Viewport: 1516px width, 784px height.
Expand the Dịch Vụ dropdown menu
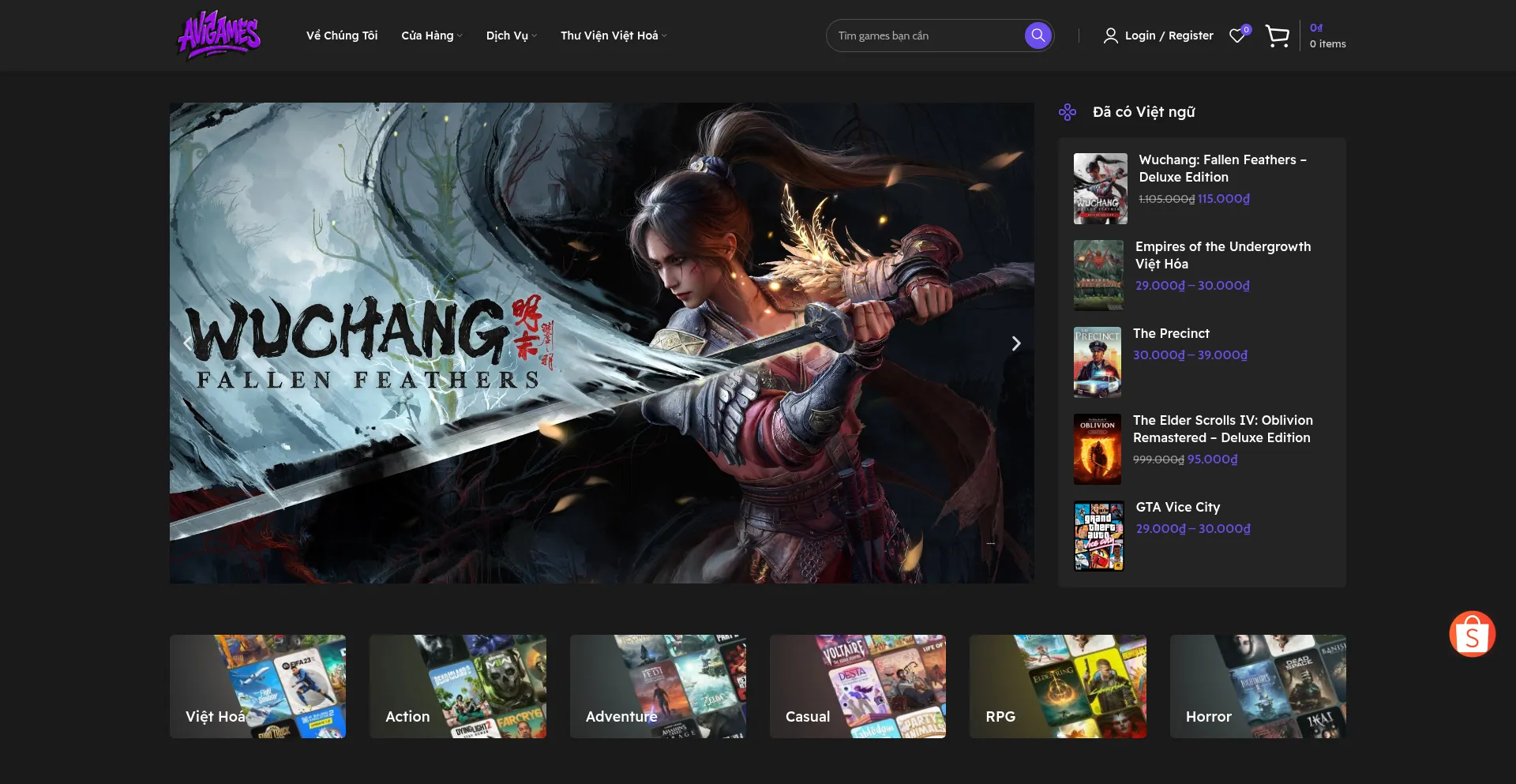pyautogui.click(x=512, y=36)
